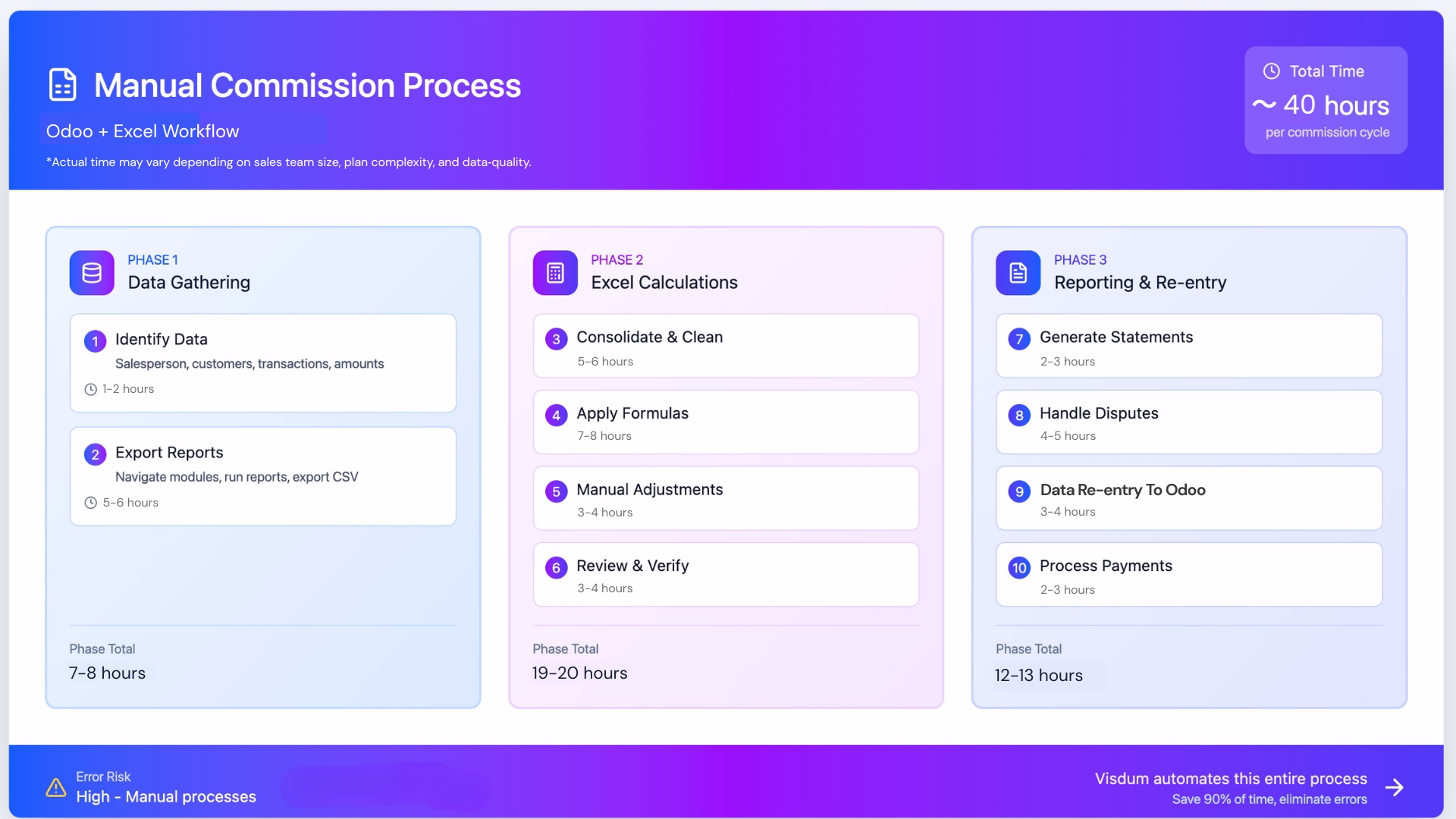
Task: Click the clock icon under Identify Data
Action: tap(90, 388)
